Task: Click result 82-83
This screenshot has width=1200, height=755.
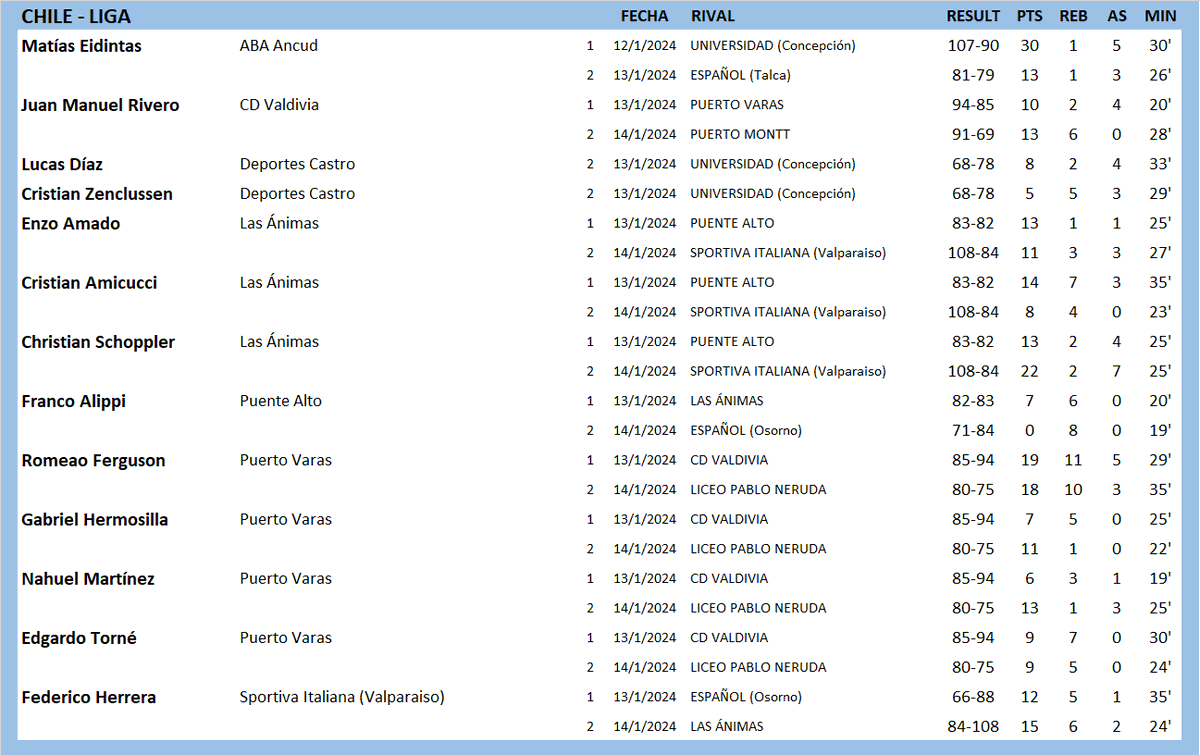Action: pos(973,401)
